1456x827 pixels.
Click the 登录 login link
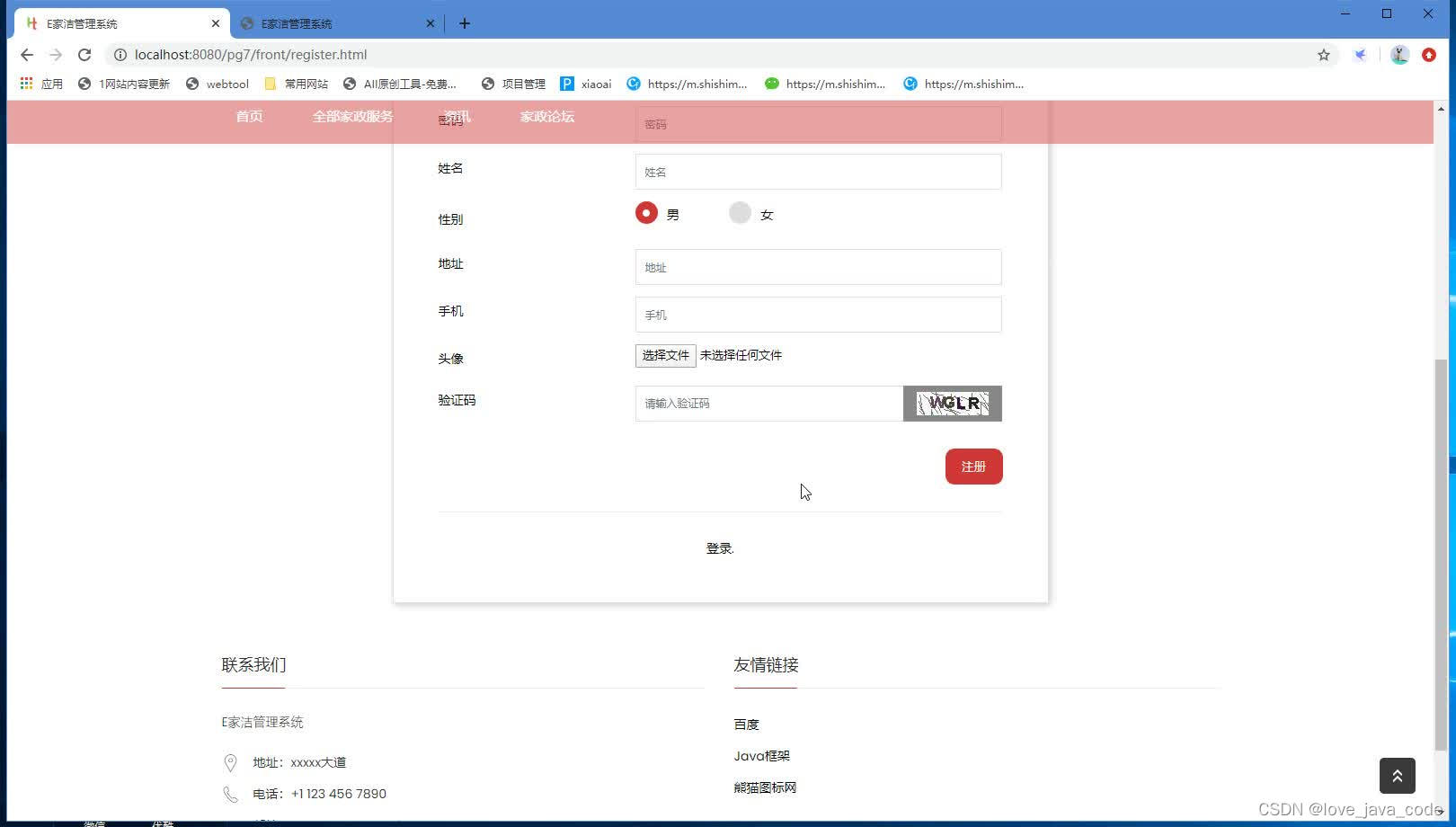coord(718,547)
